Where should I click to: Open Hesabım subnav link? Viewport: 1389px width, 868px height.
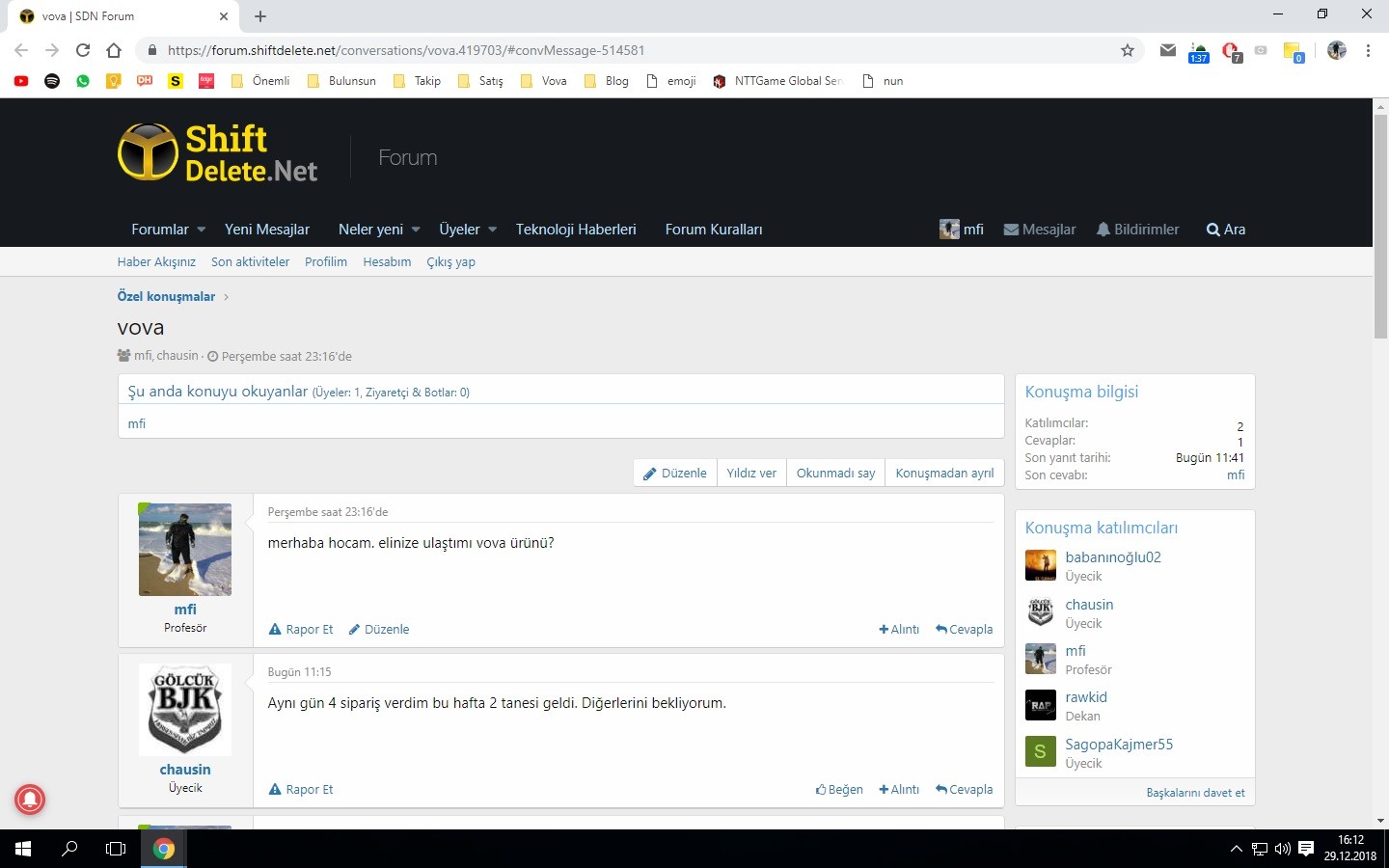387,262
